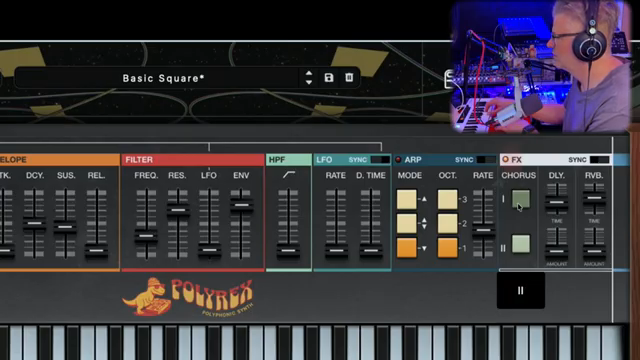Click the HPF curve shape icon
Screen dimensions: 640x360
point(289,175)
